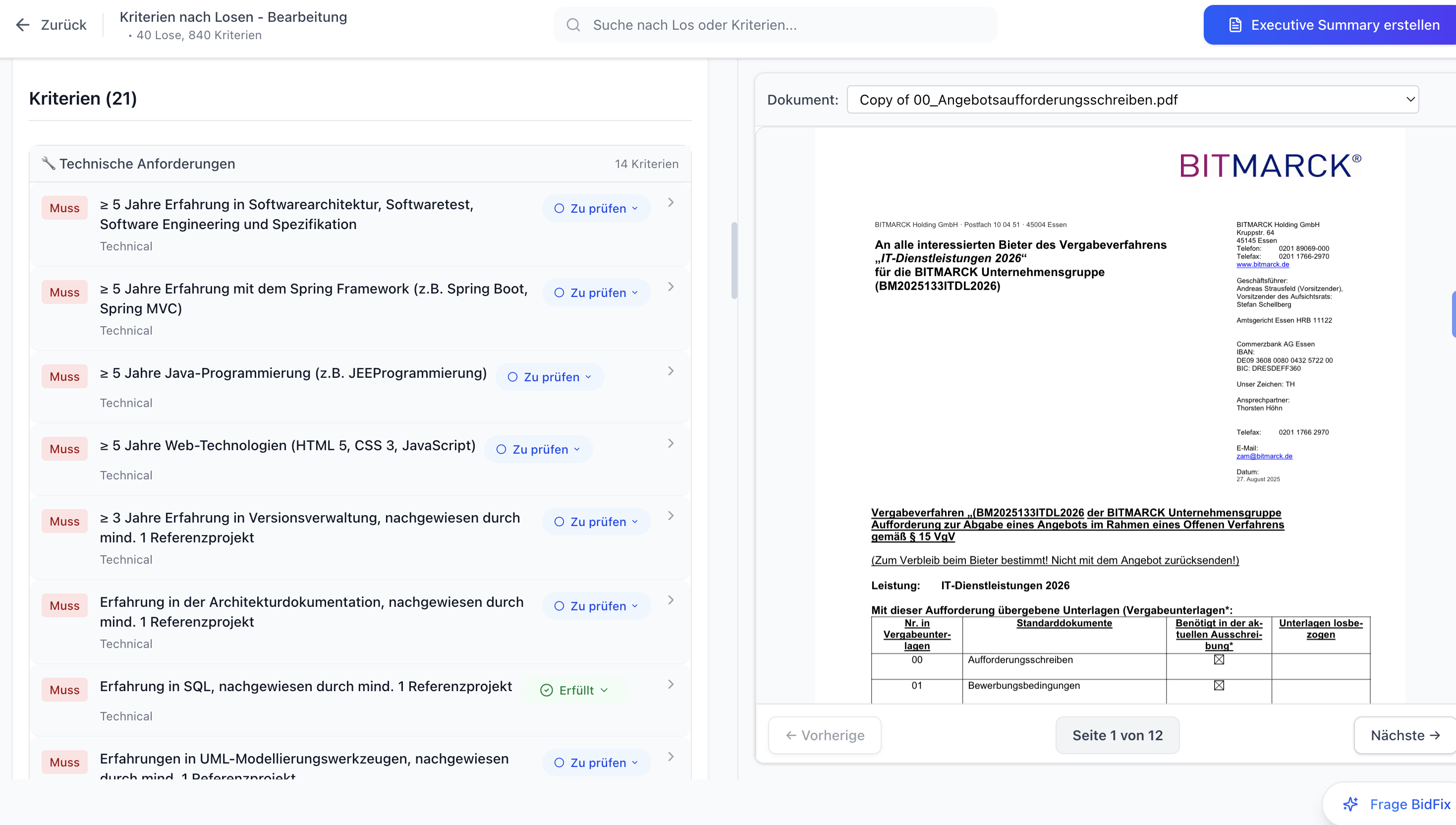Open details arrow for Spring Framework criterion
Viewport: 1456px width, 825px height.
671,287
